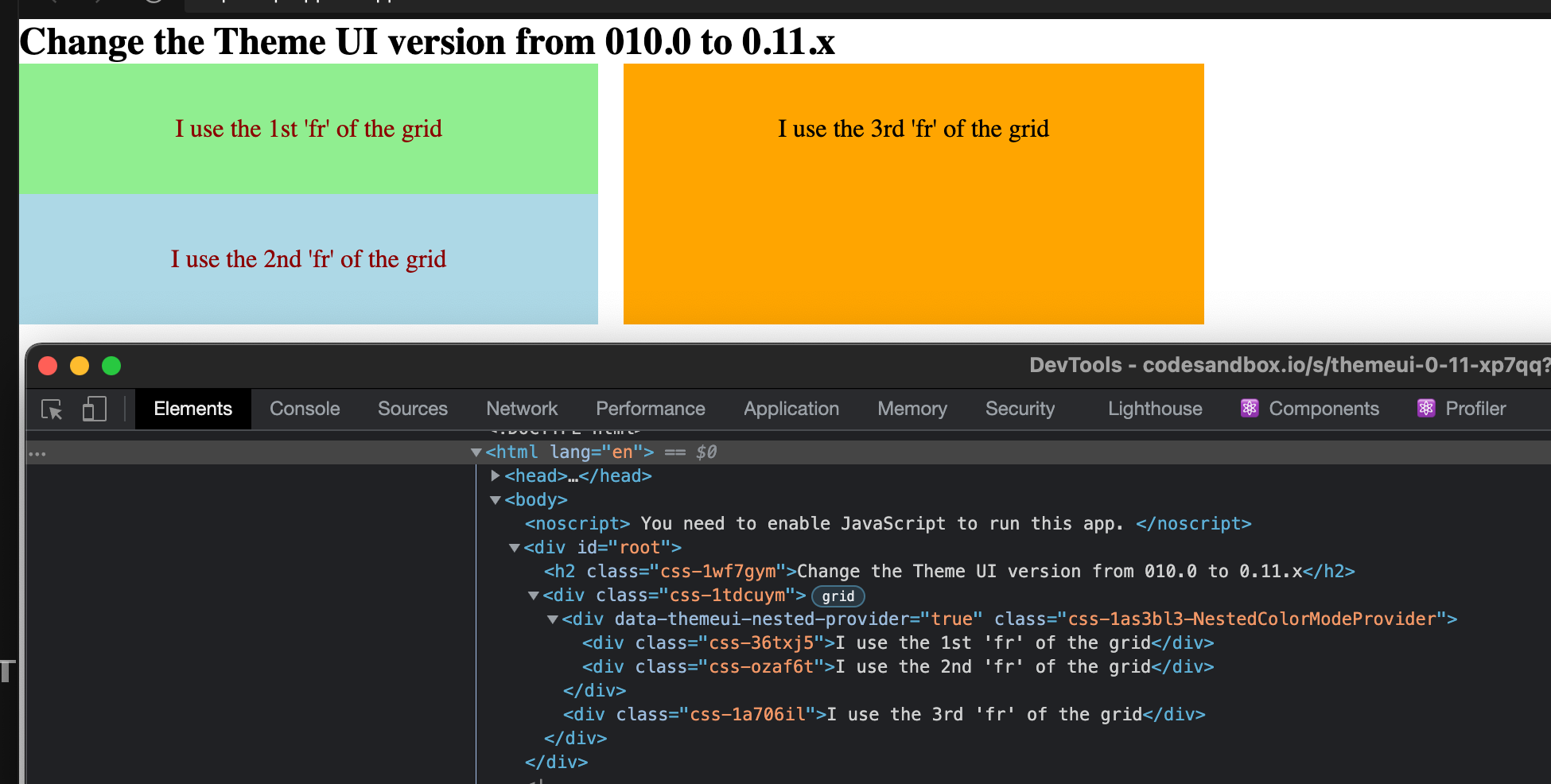Click the red close button of DevTools
1551x784 pixels.
click(x=48, y=366)
